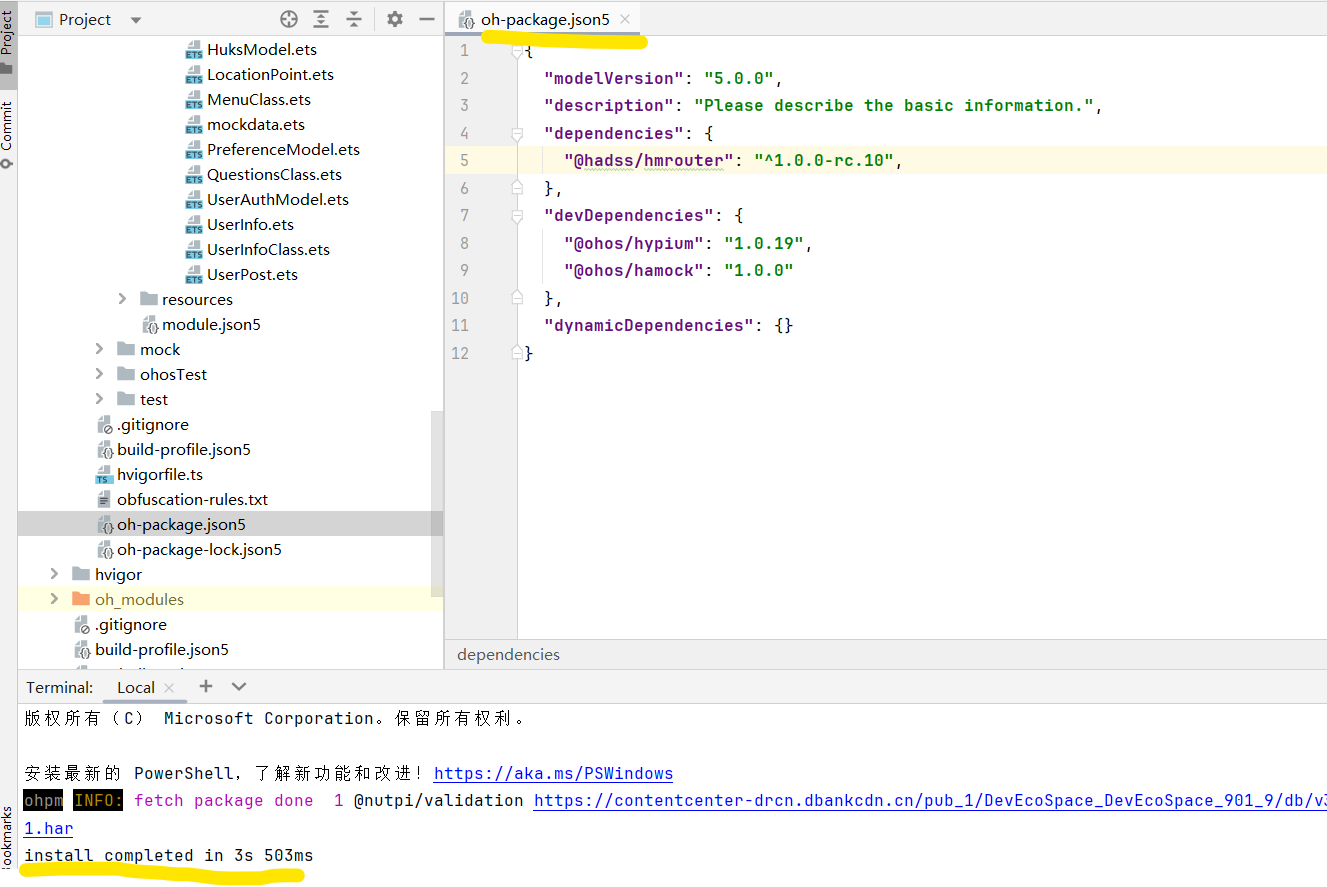The height and width of the screenshot is (887, 1327).
Task: Collapse the dynamicDependencies closing brace fold
Action: point(516,352)
